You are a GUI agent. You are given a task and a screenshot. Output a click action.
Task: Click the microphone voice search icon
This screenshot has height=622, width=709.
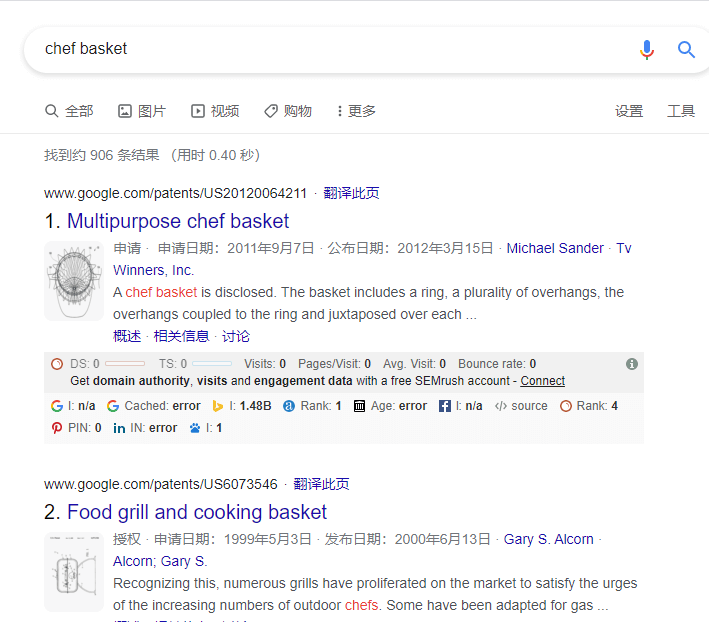(647, 49)
